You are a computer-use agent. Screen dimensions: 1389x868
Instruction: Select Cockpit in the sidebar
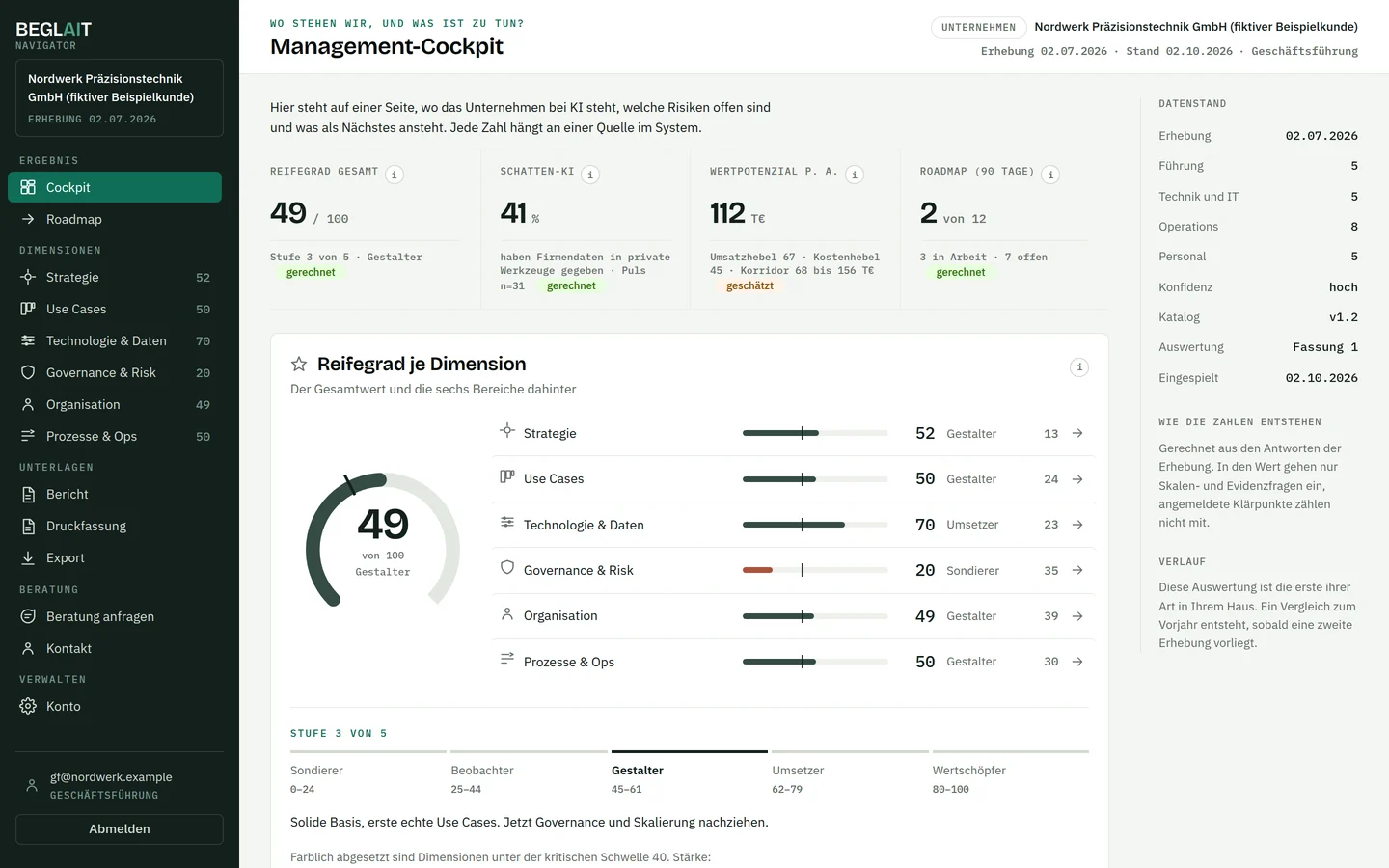click(x=115, y=187)
